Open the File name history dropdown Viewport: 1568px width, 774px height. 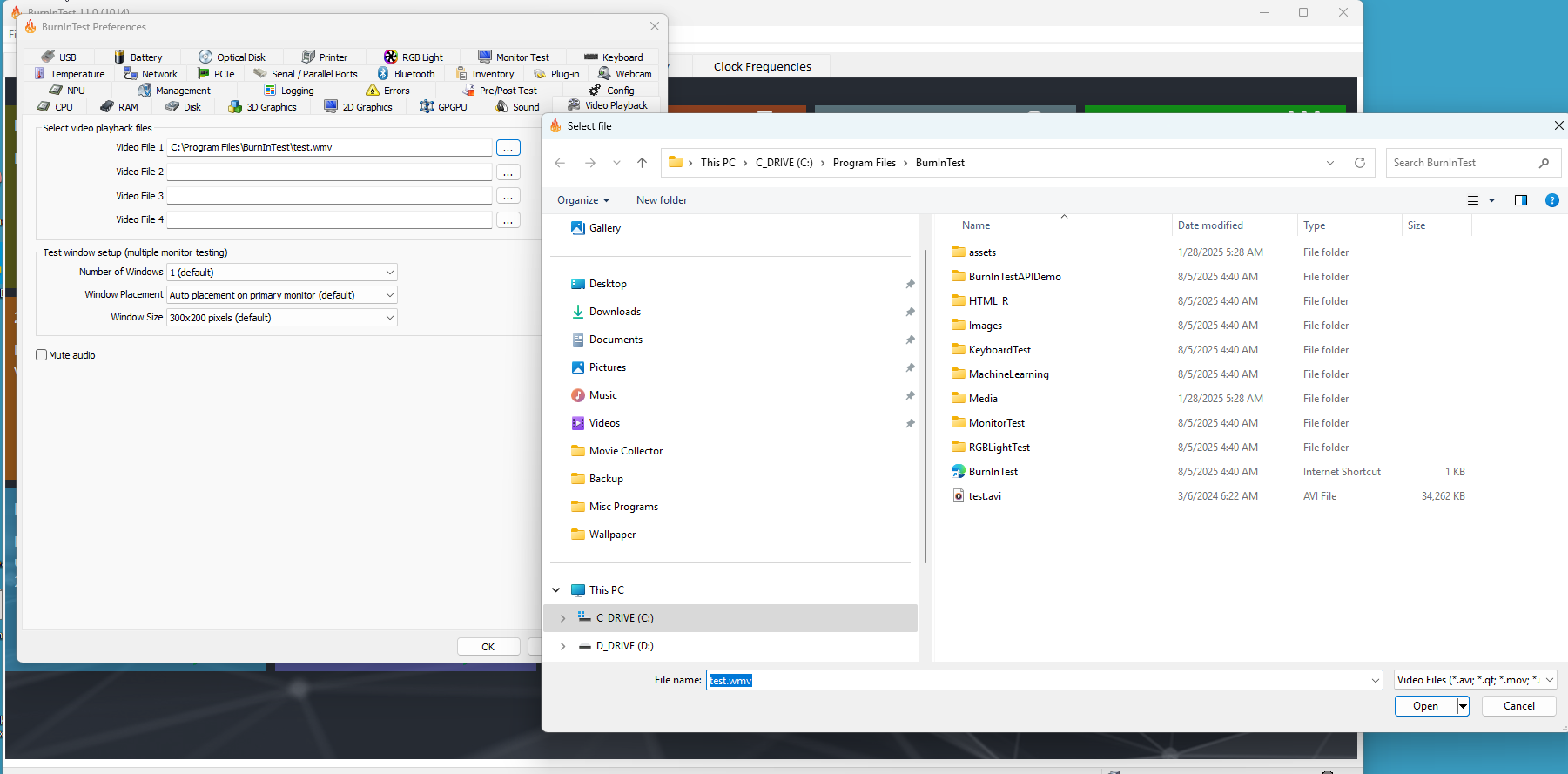pyautogui.click(x=1376, y=680)
